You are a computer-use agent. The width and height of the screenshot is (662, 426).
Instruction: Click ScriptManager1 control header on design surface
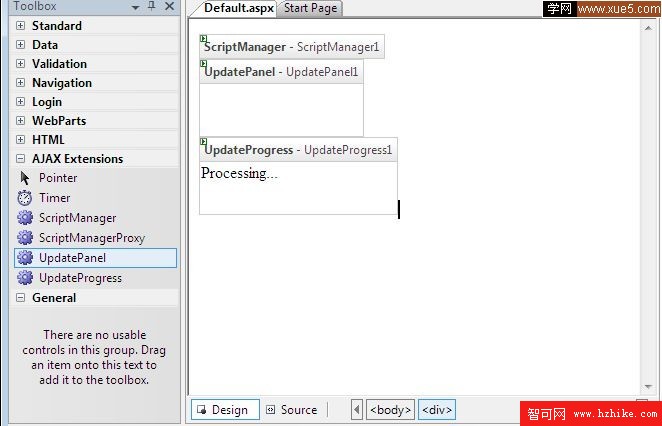[x=292, y=46]
